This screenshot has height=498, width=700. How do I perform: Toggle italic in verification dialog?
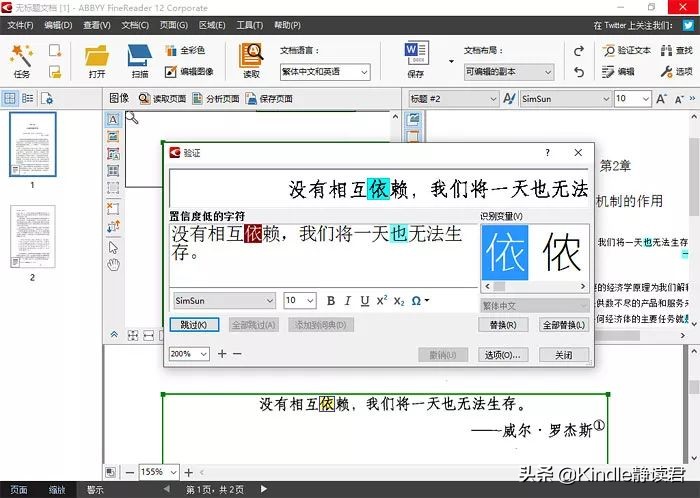click(348, 301)
